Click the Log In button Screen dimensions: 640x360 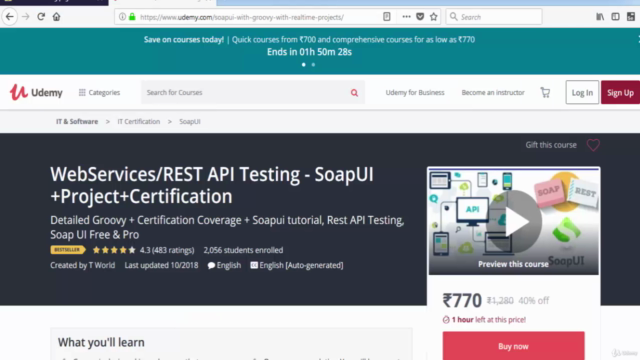582,93
